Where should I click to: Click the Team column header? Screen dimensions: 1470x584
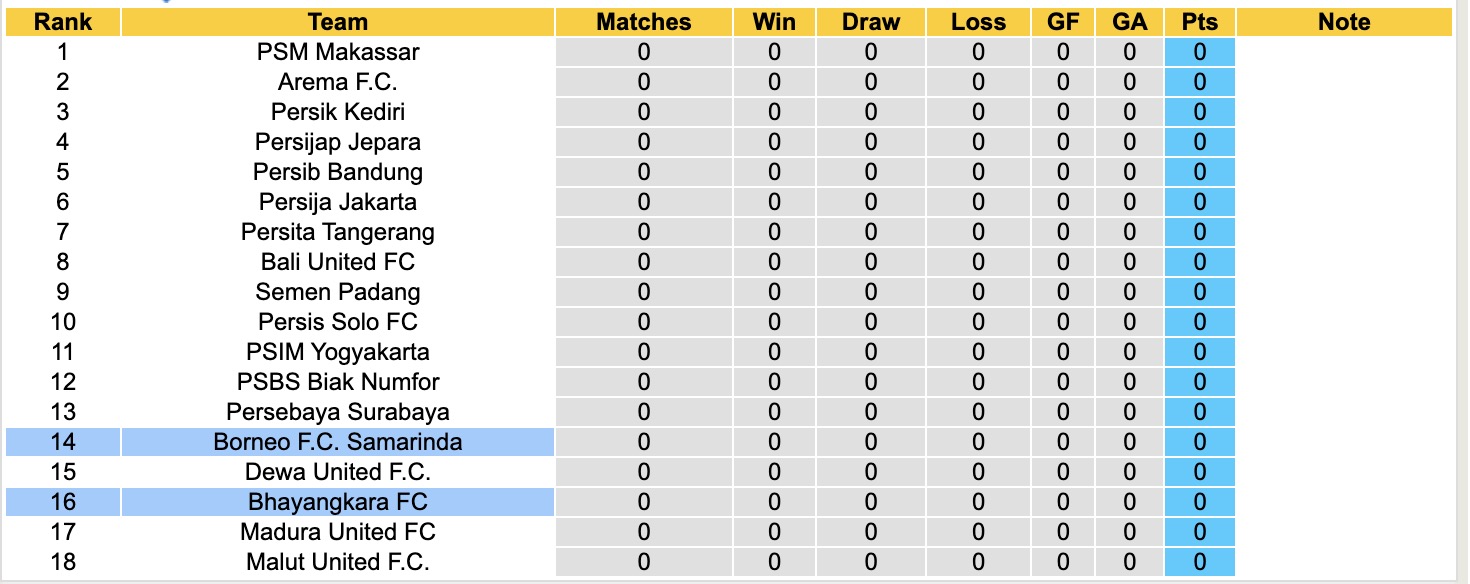point(338,22)
